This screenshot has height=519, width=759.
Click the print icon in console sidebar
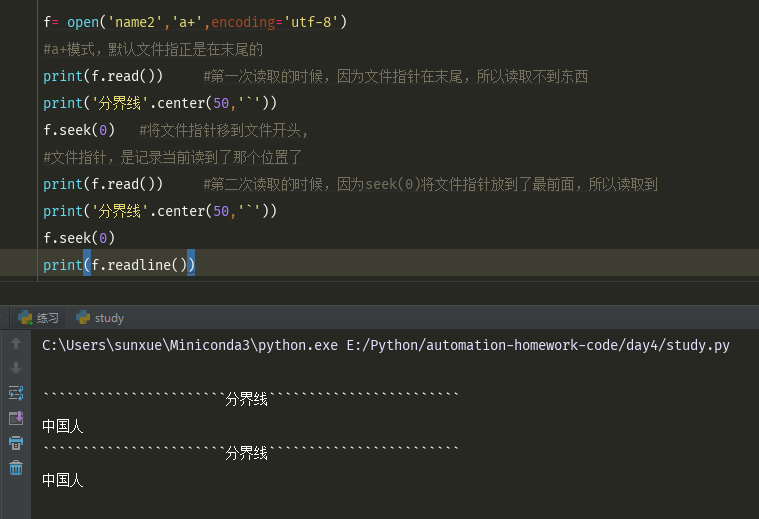(x=16, y=443)
